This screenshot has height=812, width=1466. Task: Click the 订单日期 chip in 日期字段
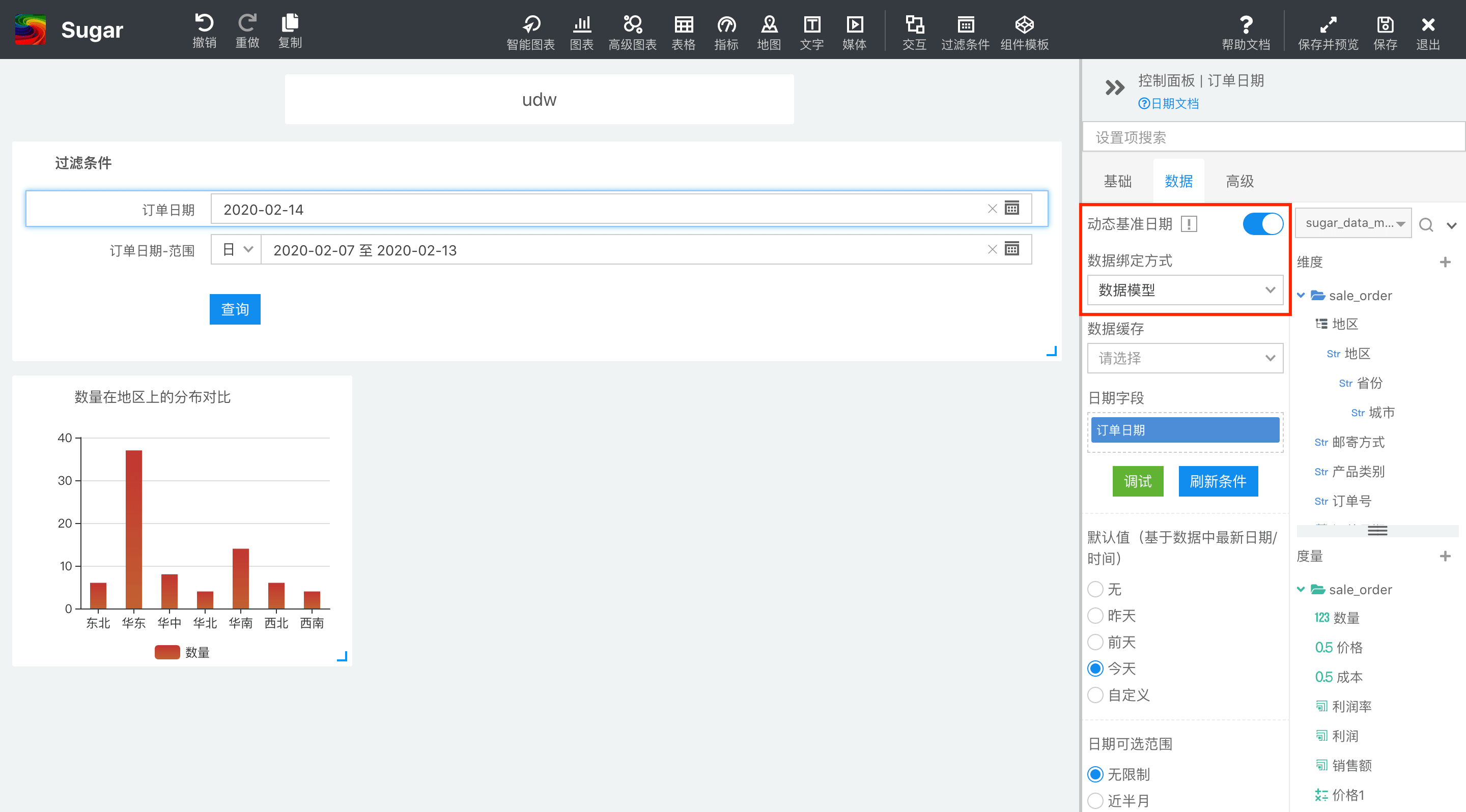pyautogui.click(x=1185, y=430)
